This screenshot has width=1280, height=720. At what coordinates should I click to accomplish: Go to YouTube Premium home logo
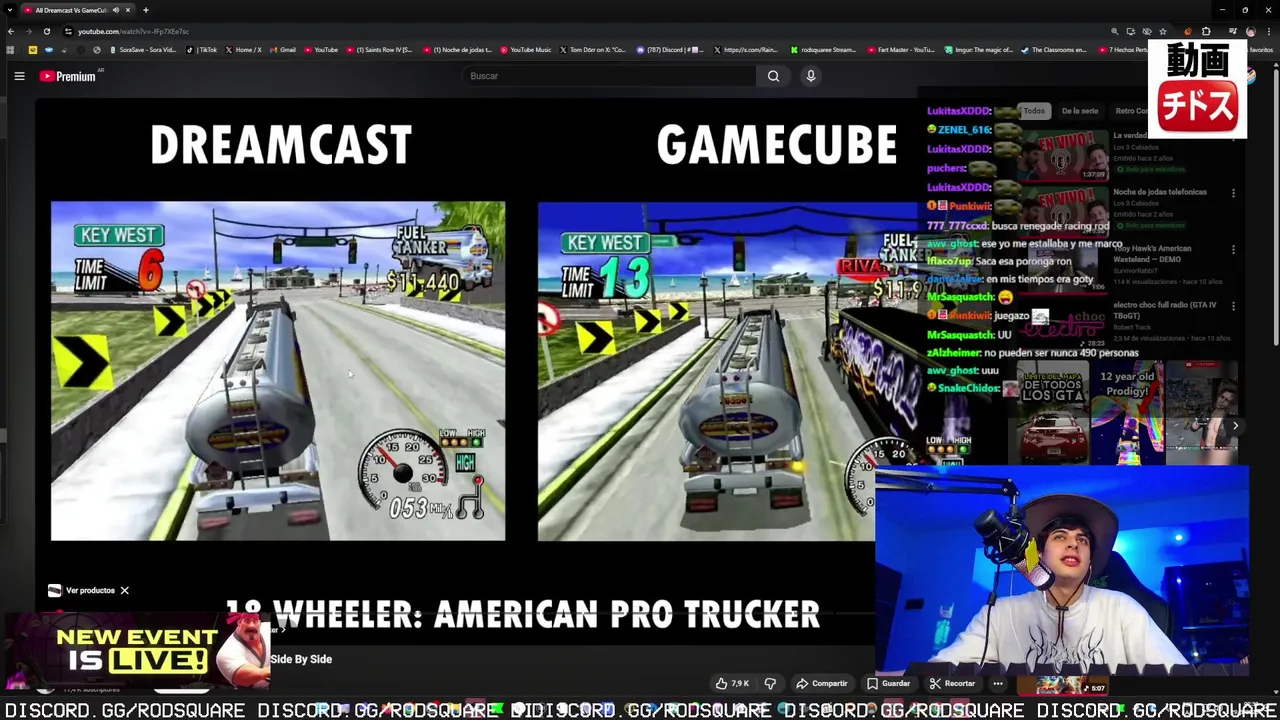click(x=68, y=76)
